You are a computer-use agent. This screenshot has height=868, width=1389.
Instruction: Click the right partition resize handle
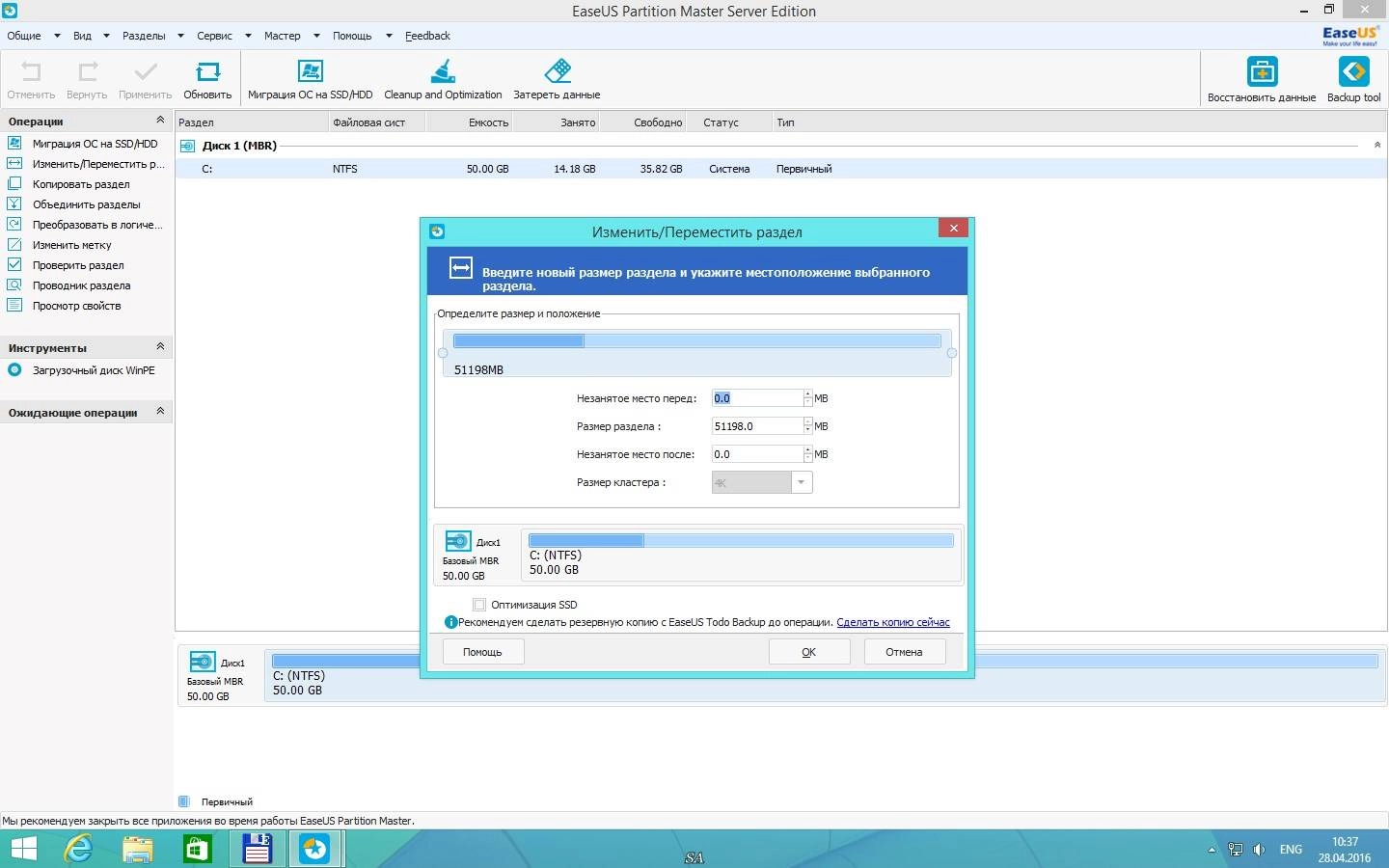951,353
